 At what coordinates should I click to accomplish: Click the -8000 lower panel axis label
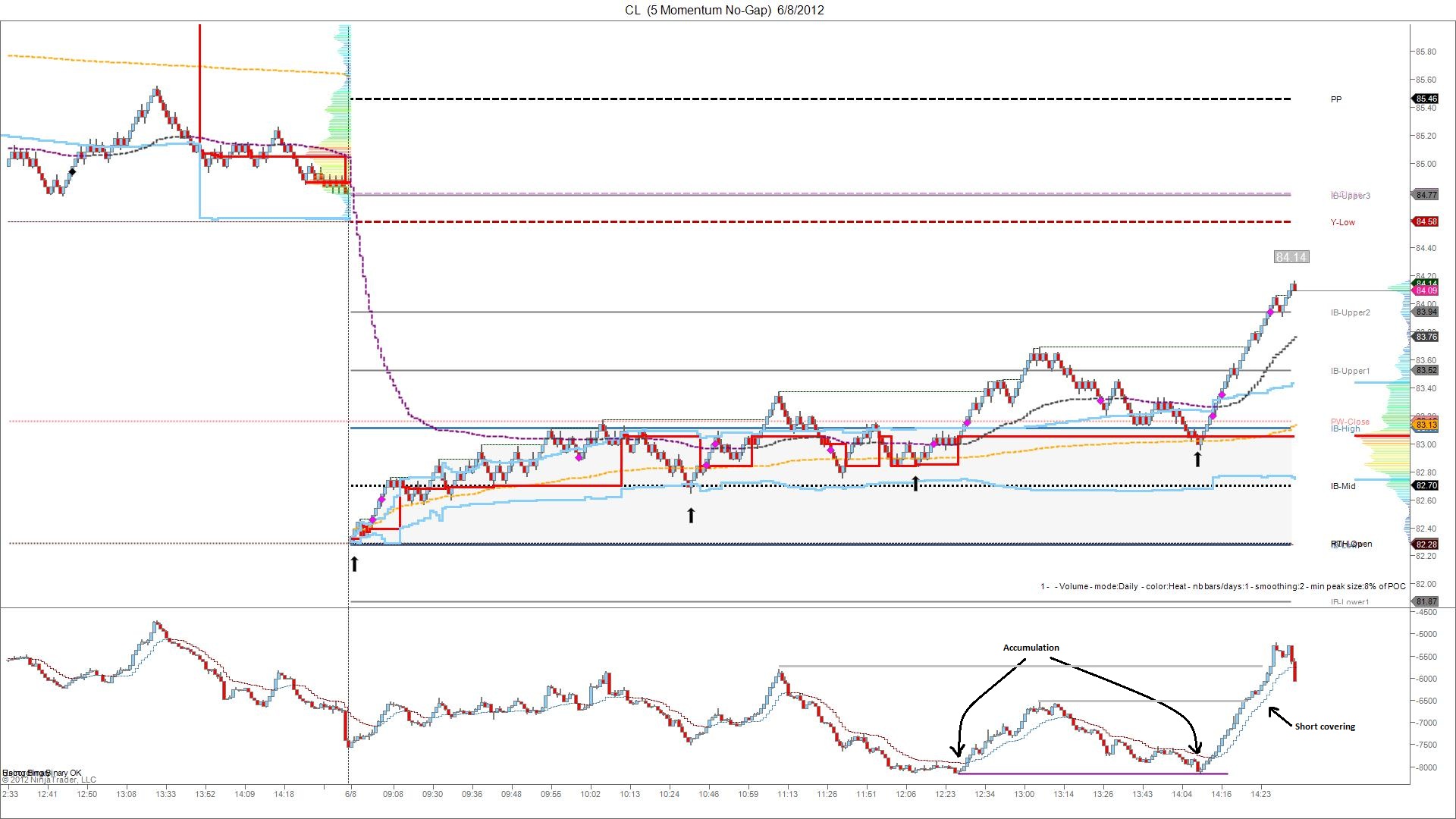click(x=1426, y=767)
